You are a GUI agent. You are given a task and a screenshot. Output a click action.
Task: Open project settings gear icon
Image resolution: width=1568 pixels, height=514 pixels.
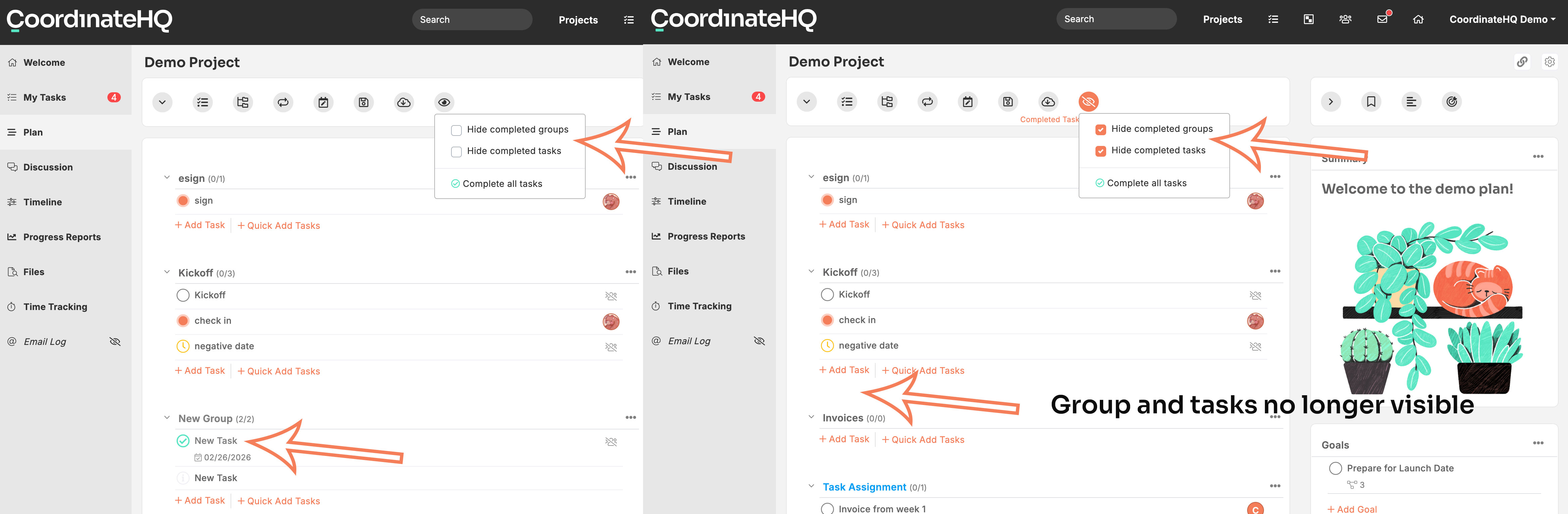pos(1550,61)
